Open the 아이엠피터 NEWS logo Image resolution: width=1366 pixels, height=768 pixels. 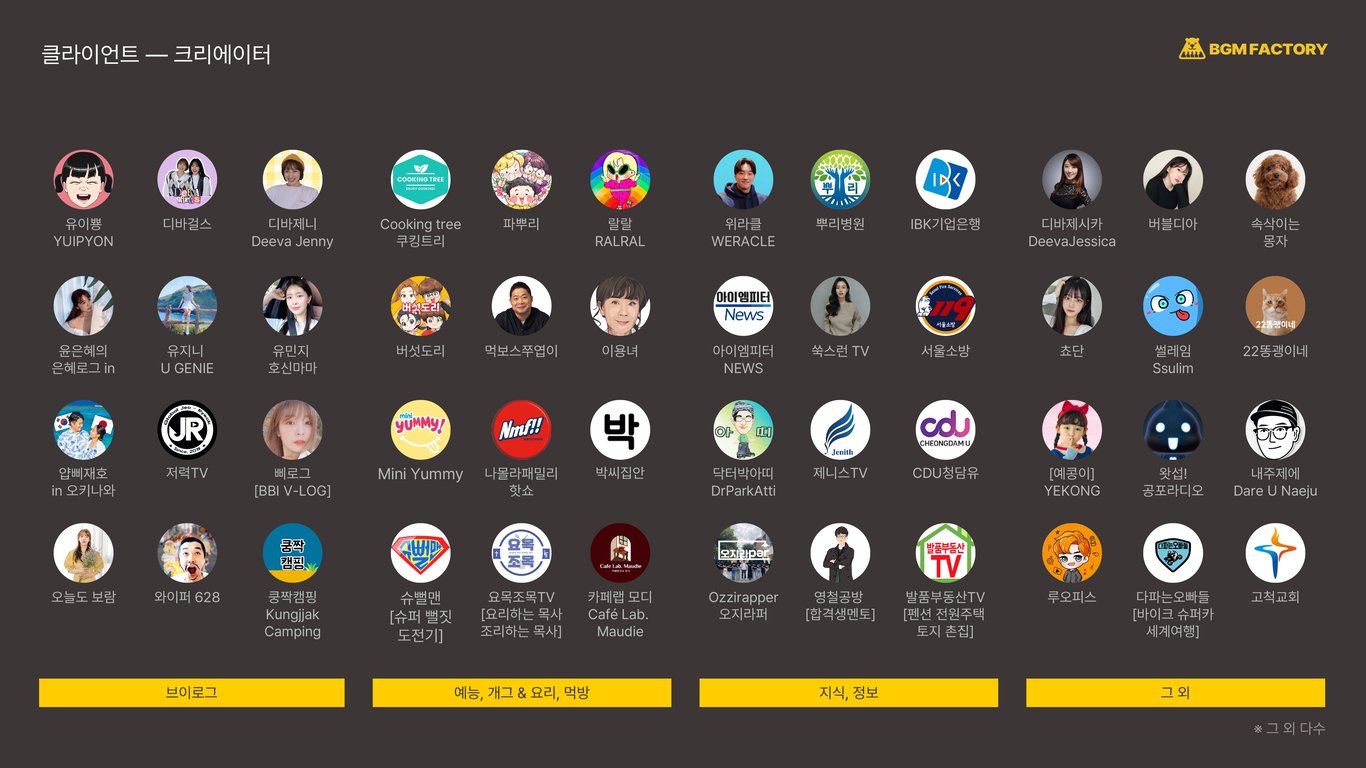point(743,306)
